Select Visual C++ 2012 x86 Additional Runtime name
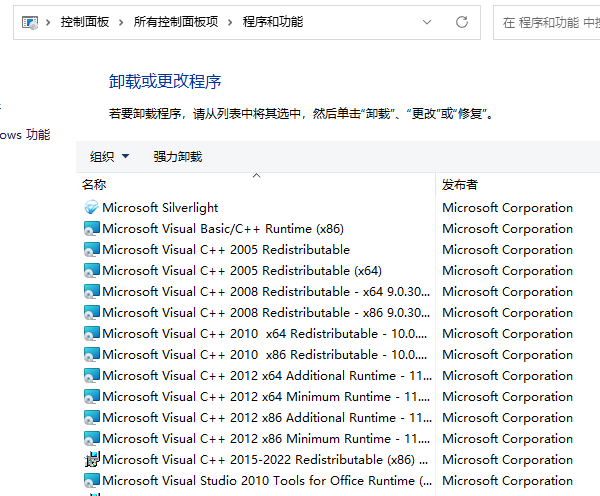 tap(267, 418)
